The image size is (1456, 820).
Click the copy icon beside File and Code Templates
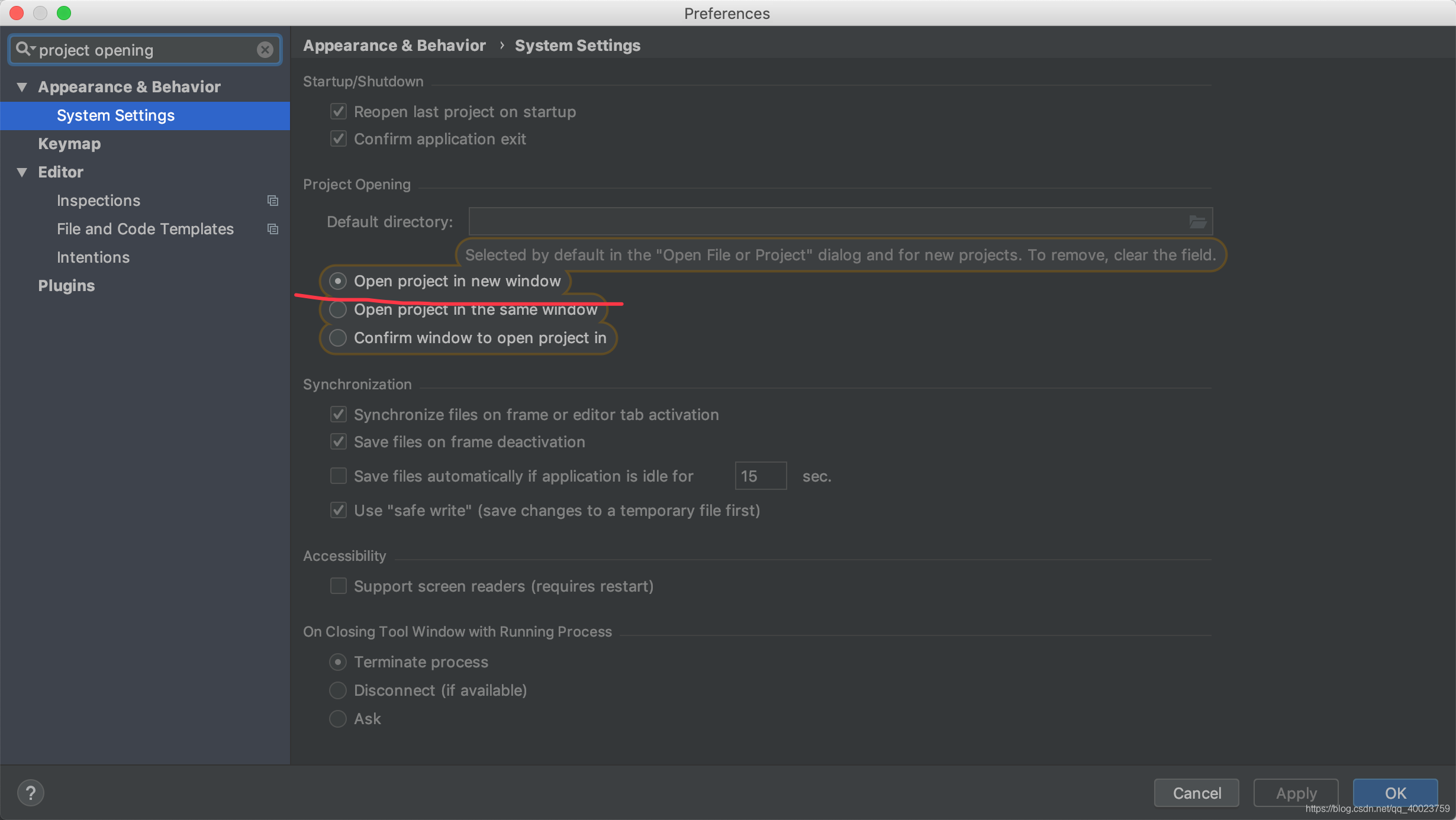(x=272, y=229)
